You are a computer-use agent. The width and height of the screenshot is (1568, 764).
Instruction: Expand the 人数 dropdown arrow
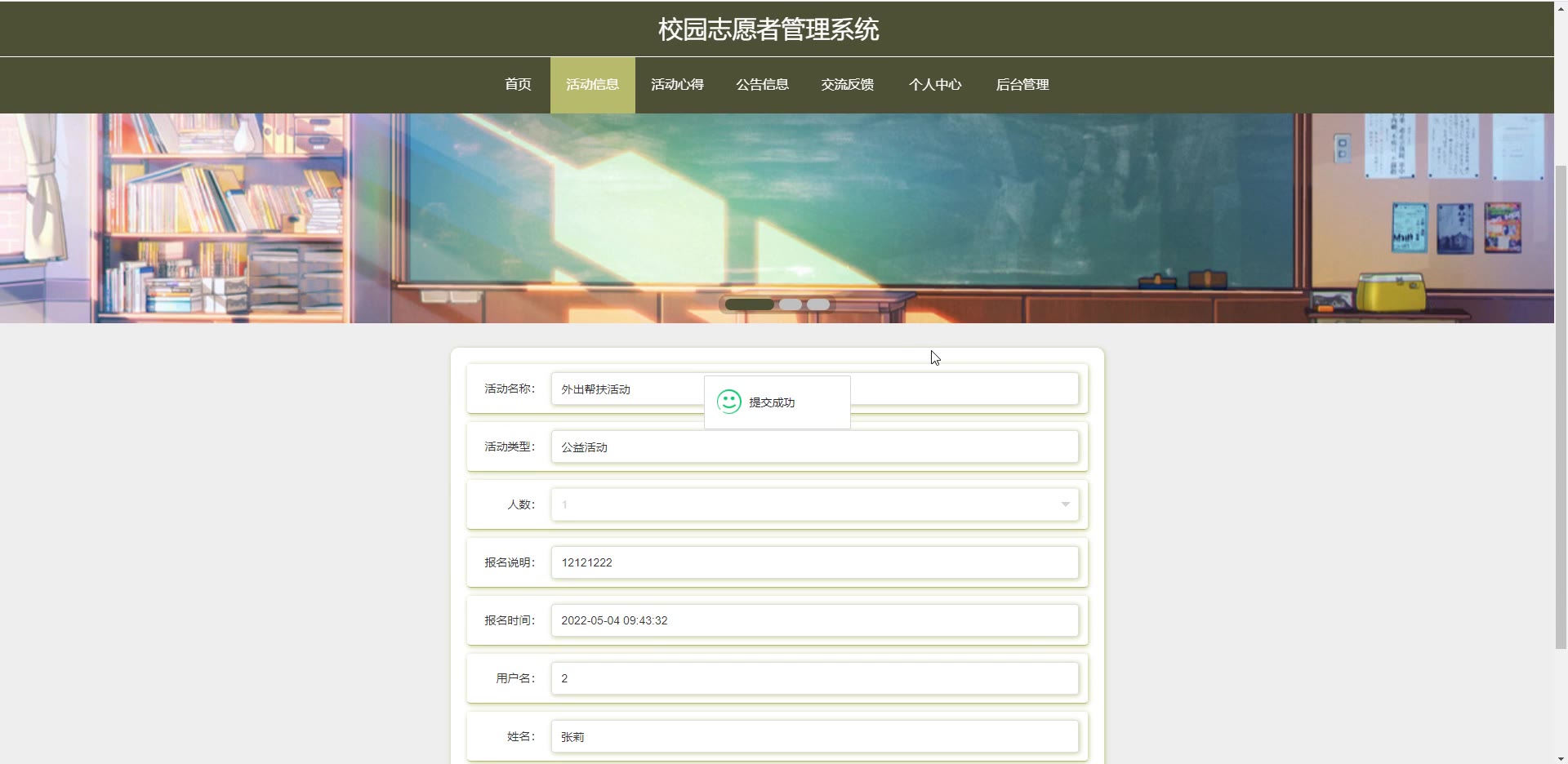(x=1065, y=504)
